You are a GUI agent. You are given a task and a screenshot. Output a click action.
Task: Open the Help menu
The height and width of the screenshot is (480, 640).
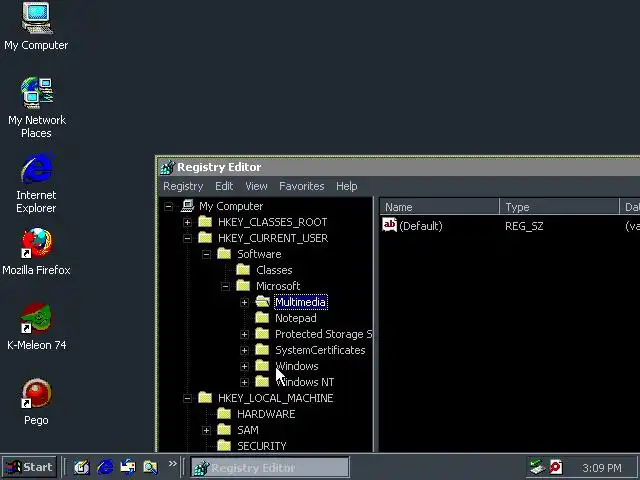click(x=347, y=186)
